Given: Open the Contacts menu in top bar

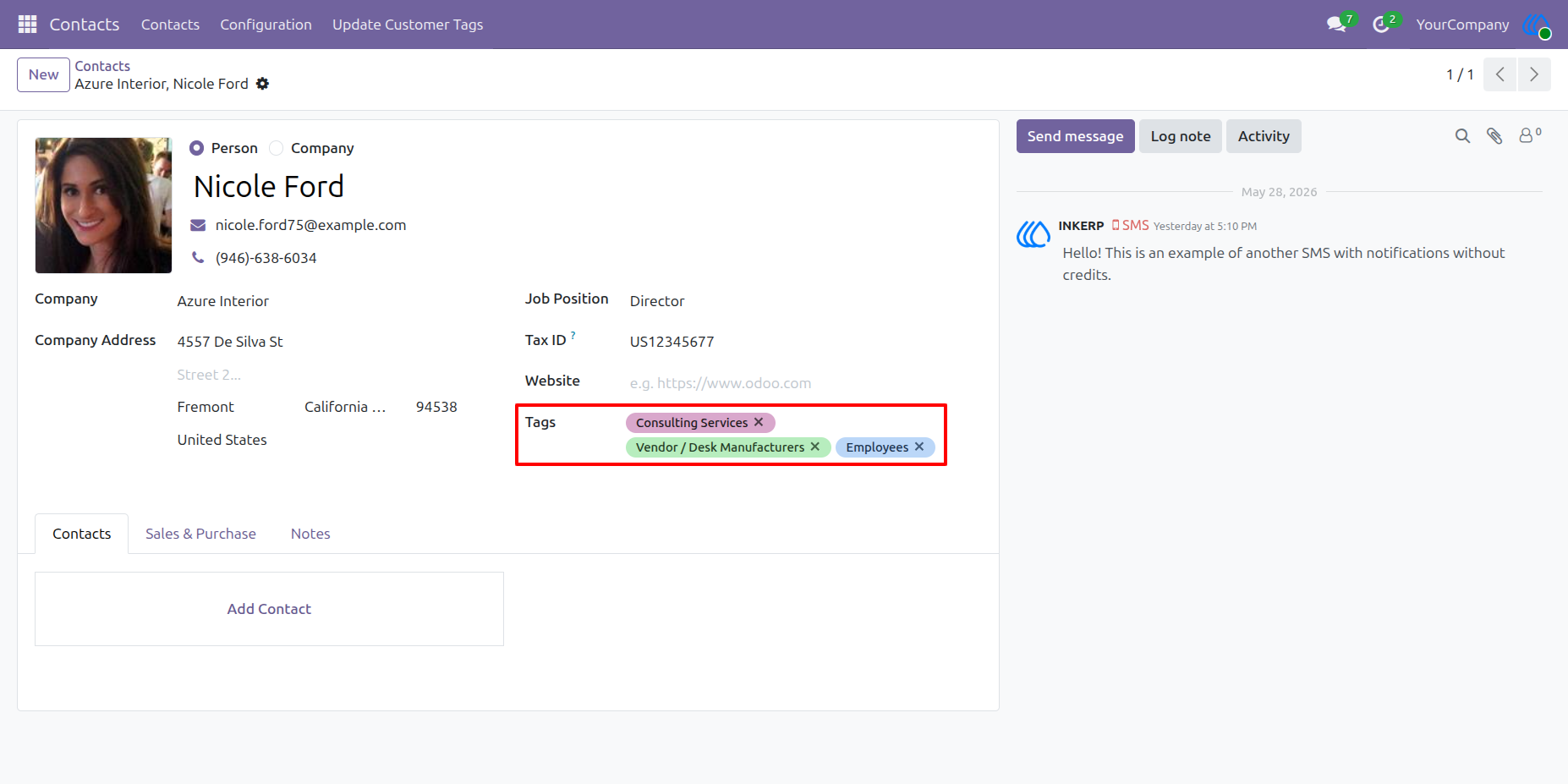Looking at the screenshot, I should coord(170,25).
